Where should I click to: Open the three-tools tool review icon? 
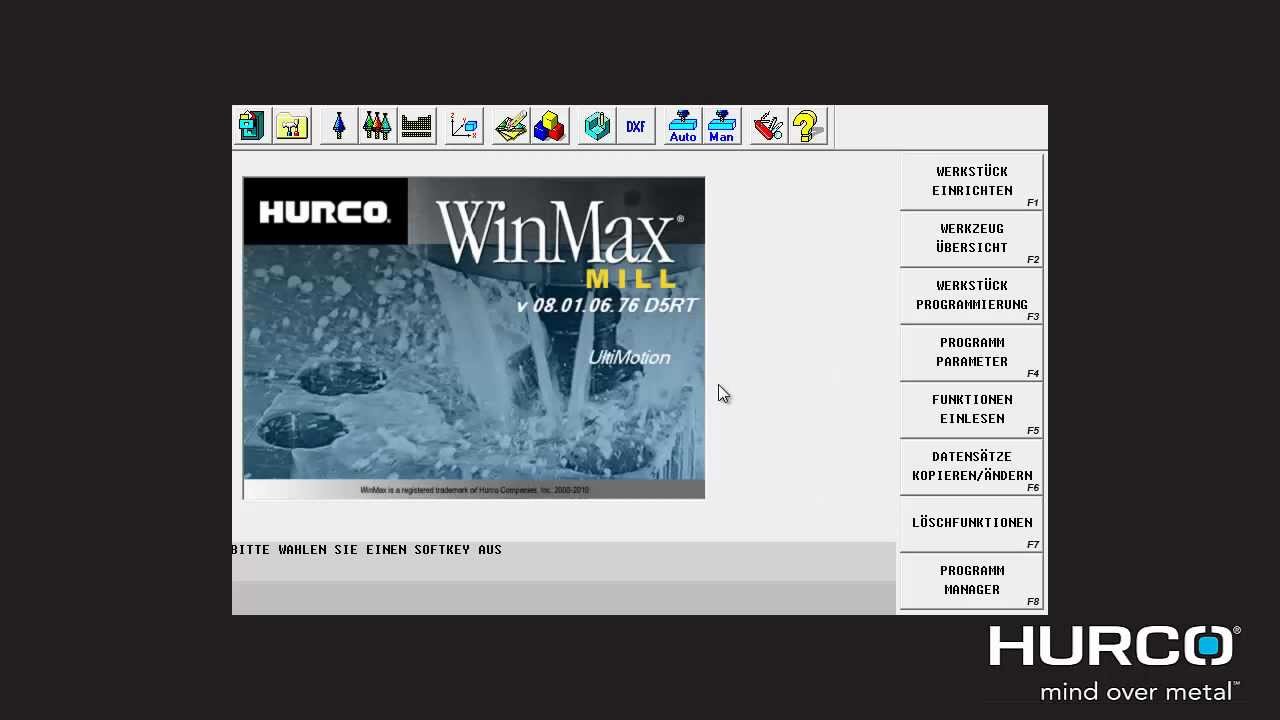(x=377, y=126)
